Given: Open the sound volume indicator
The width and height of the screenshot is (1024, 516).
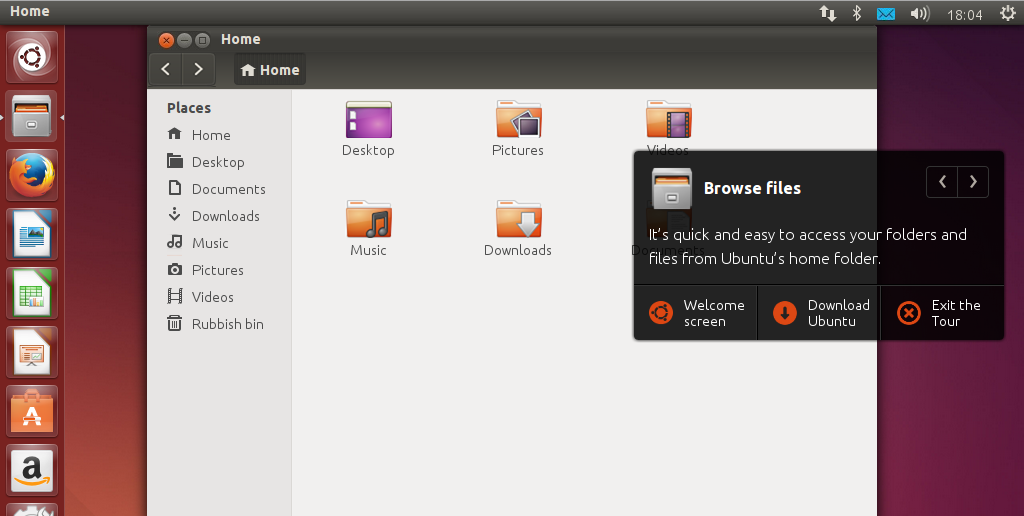Looking at the screenshot, I should [920, 13].
